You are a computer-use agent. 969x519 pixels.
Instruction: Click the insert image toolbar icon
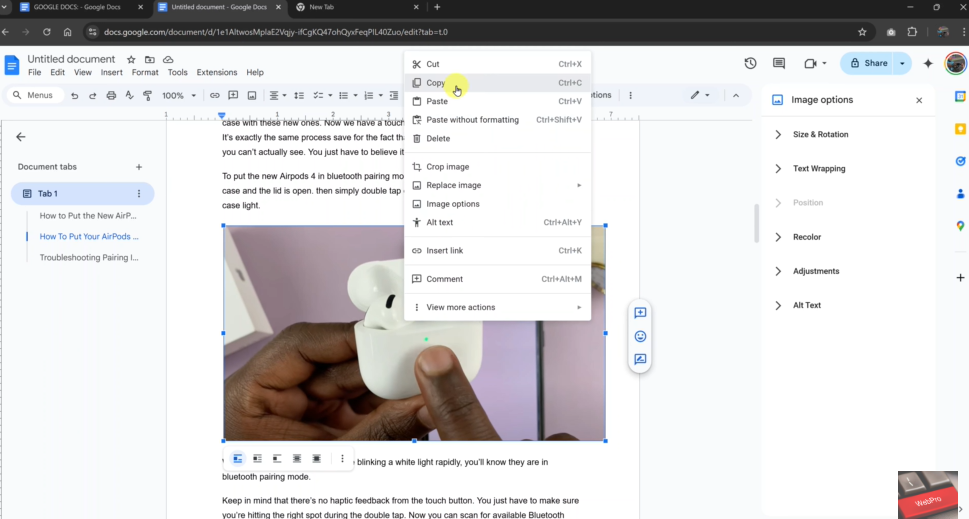[252, 96]
